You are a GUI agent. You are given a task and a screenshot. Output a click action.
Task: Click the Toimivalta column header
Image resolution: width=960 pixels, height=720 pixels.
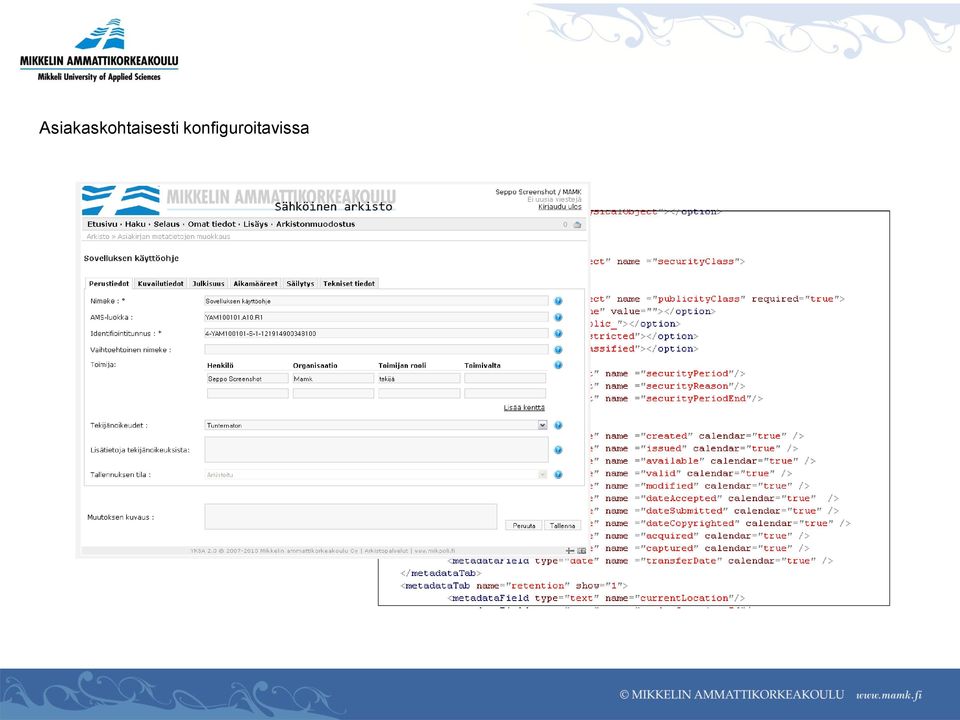tap(482, 366)
